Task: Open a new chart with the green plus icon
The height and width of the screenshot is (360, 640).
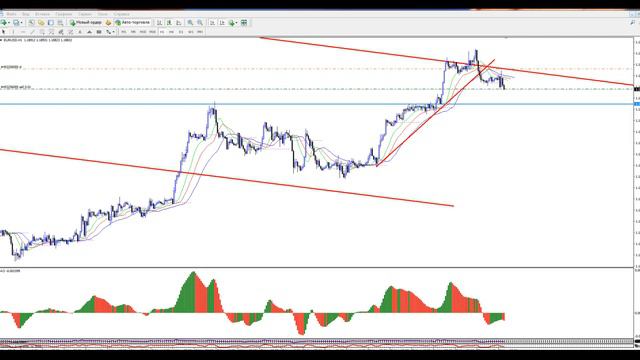Action: point(4,23)
